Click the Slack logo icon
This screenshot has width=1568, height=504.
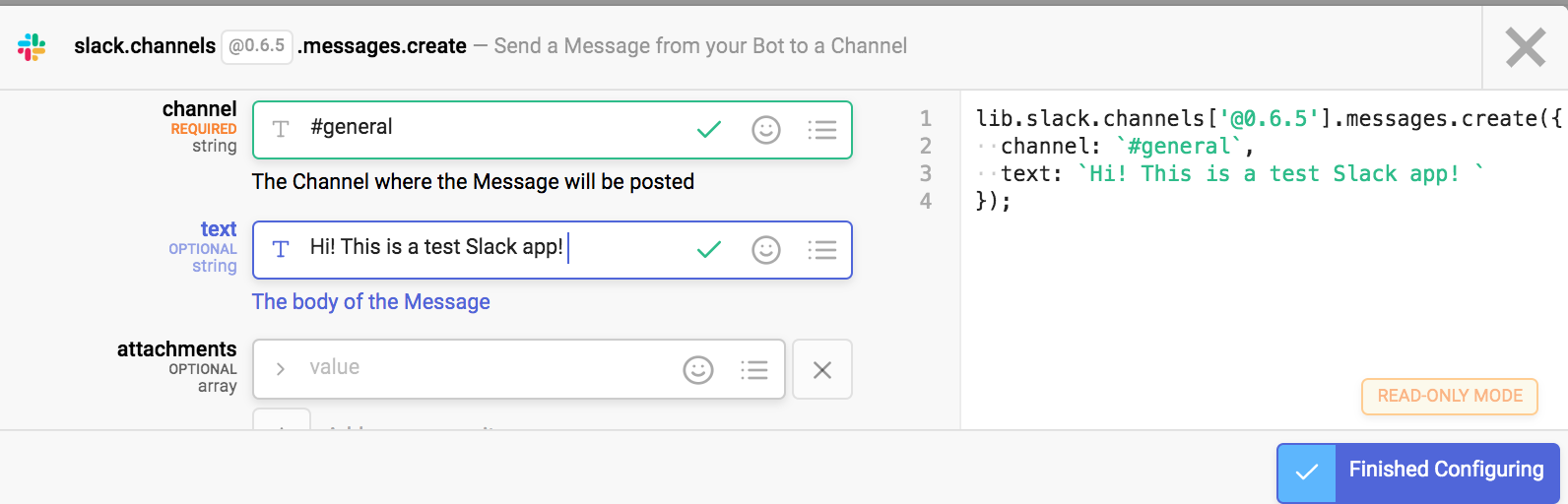tap(32, 46)
